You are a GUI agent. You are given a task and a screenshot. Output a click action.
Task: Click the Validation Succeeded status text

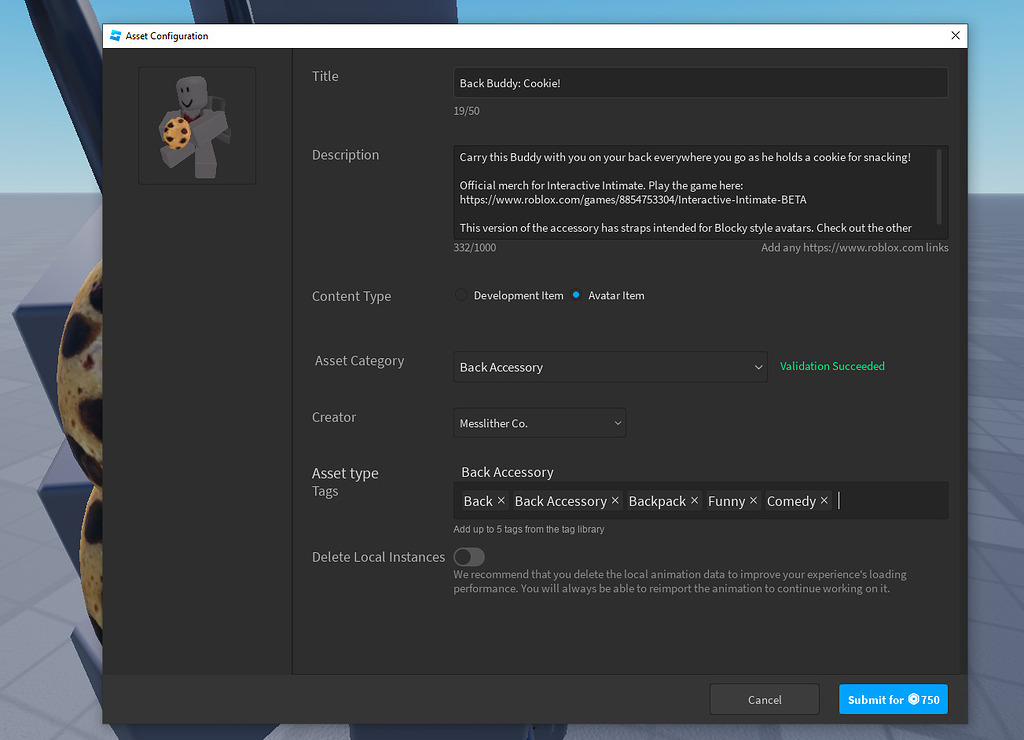tap(832, 366)
